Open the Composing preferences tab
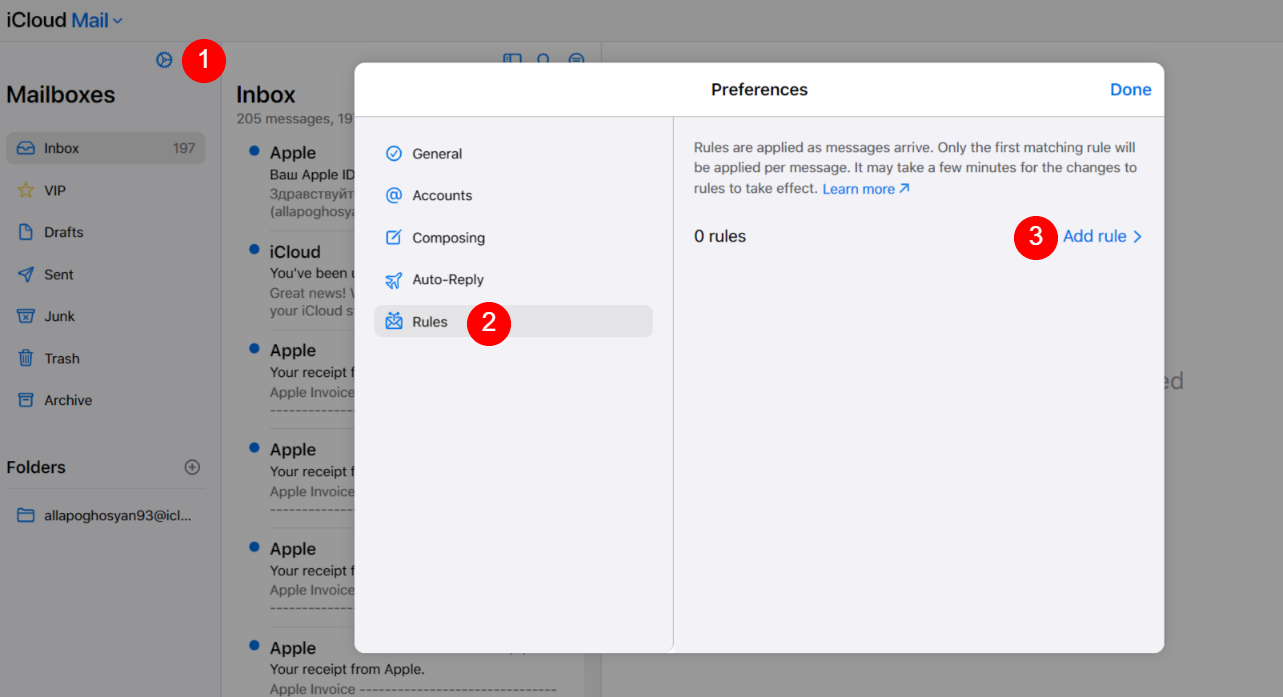1283x697 pixels. click(x=448, y=238)
